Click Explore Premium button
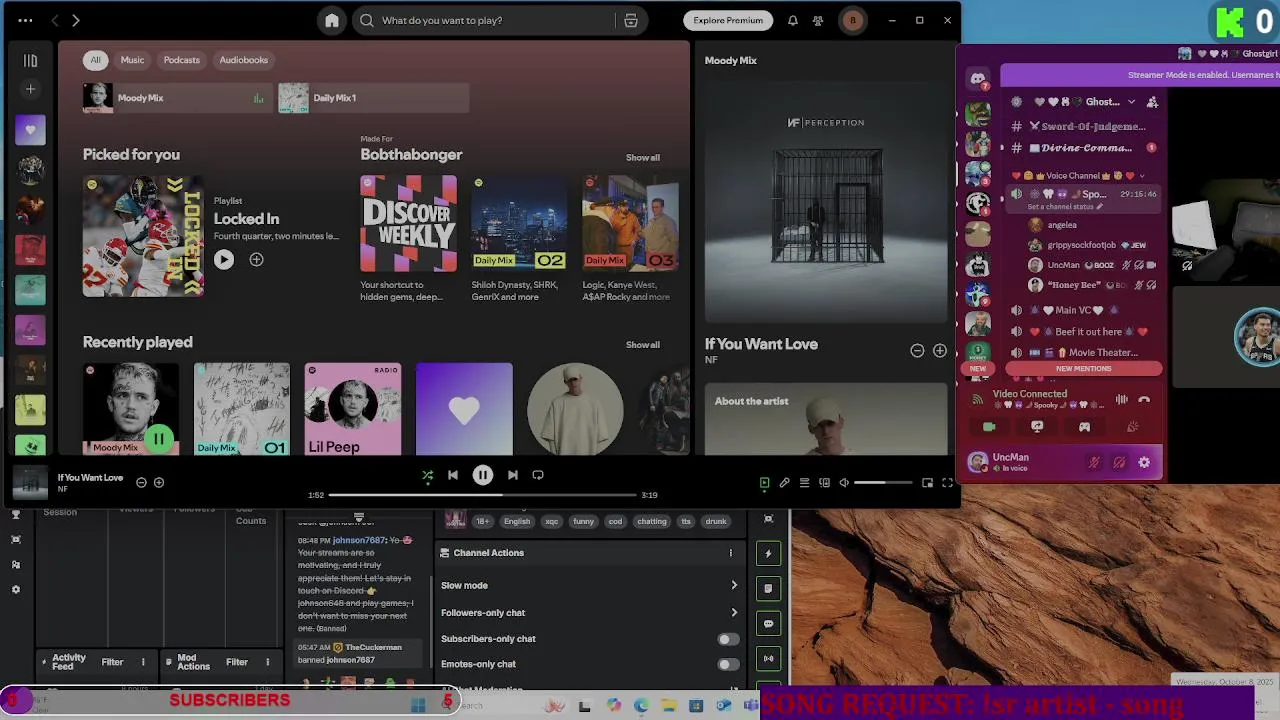The height and width of the screenshot is (720, 1280). (x=728, y=20)
